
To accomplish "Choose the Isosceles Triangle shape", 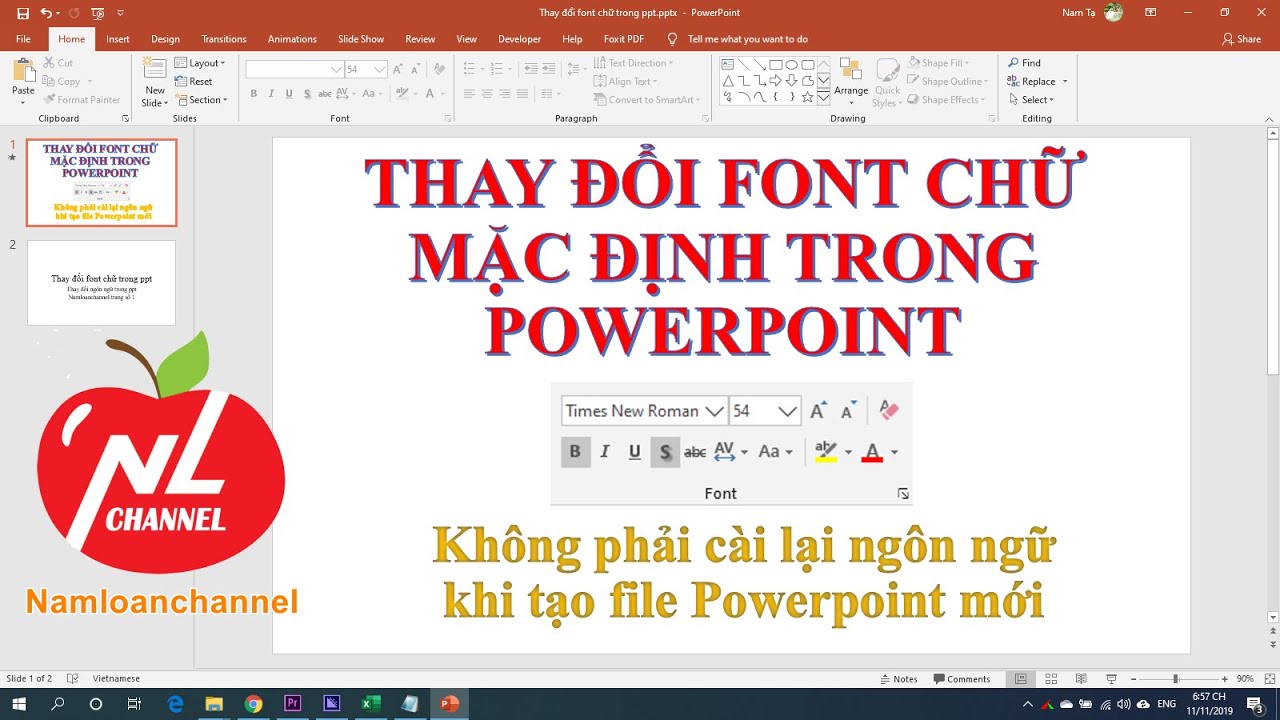I will (728, 81).
